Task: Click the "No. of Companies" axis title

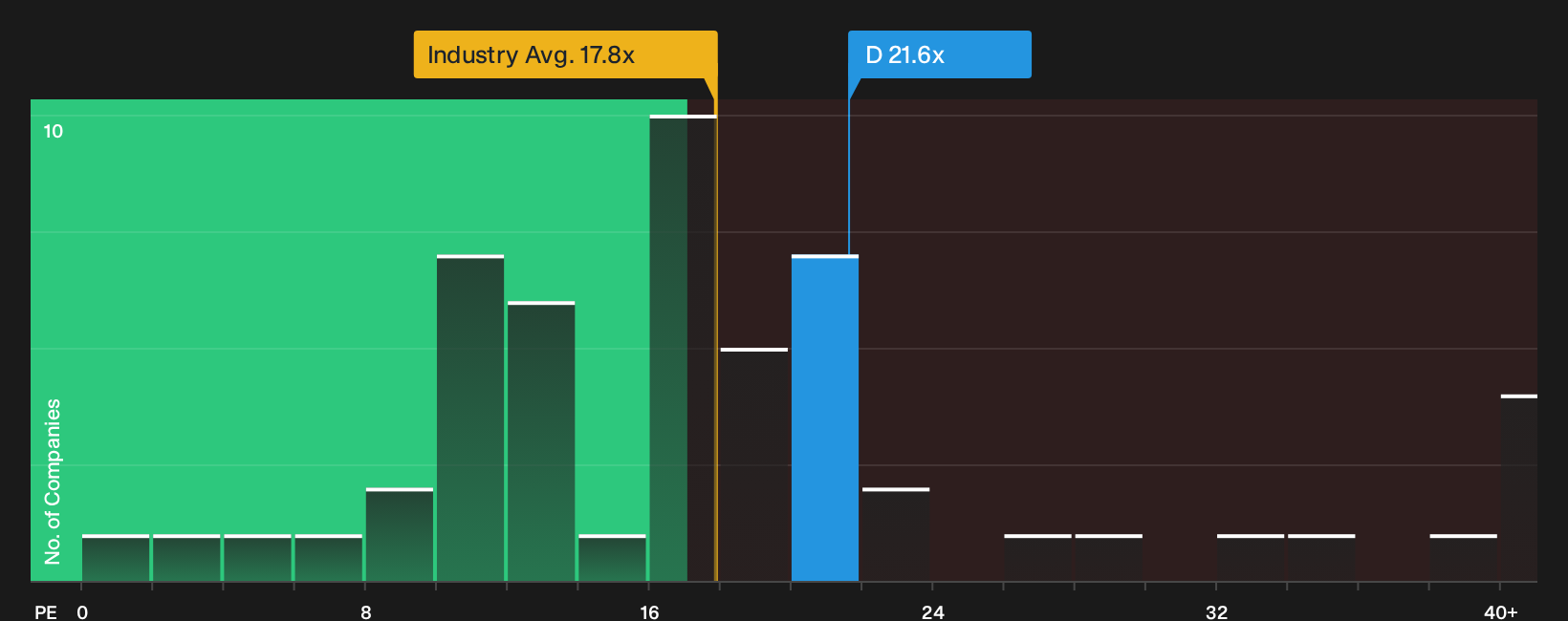Action: click(53, 482)
